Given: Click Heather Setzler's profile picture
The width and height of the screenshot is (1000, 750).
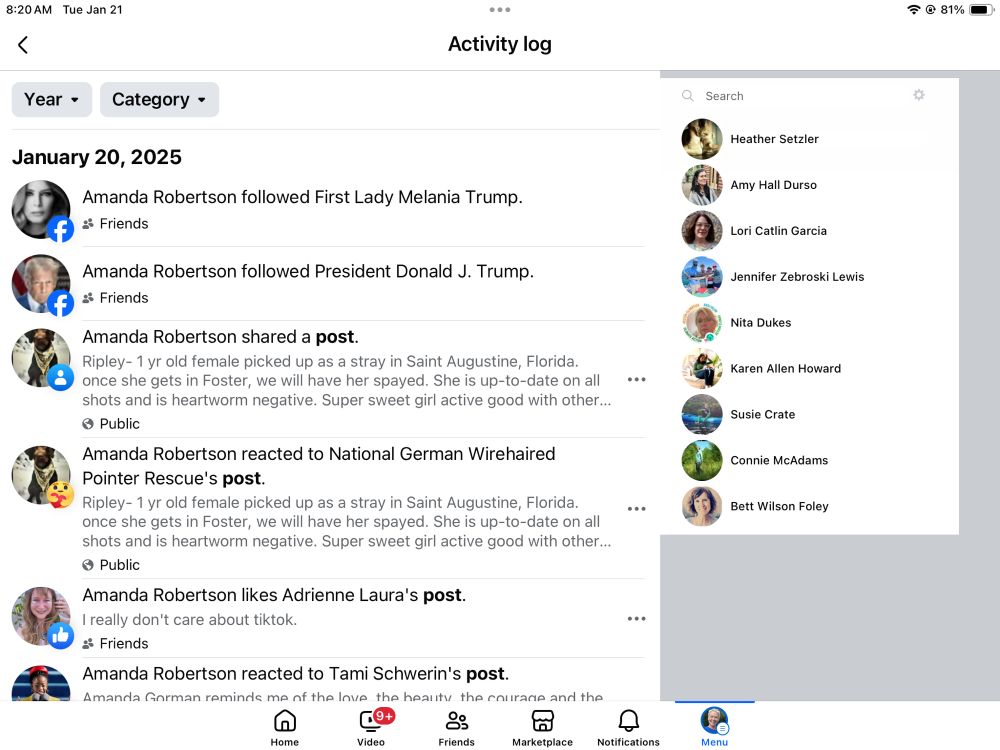Looking at the screenshot, I should coord(702,139).
